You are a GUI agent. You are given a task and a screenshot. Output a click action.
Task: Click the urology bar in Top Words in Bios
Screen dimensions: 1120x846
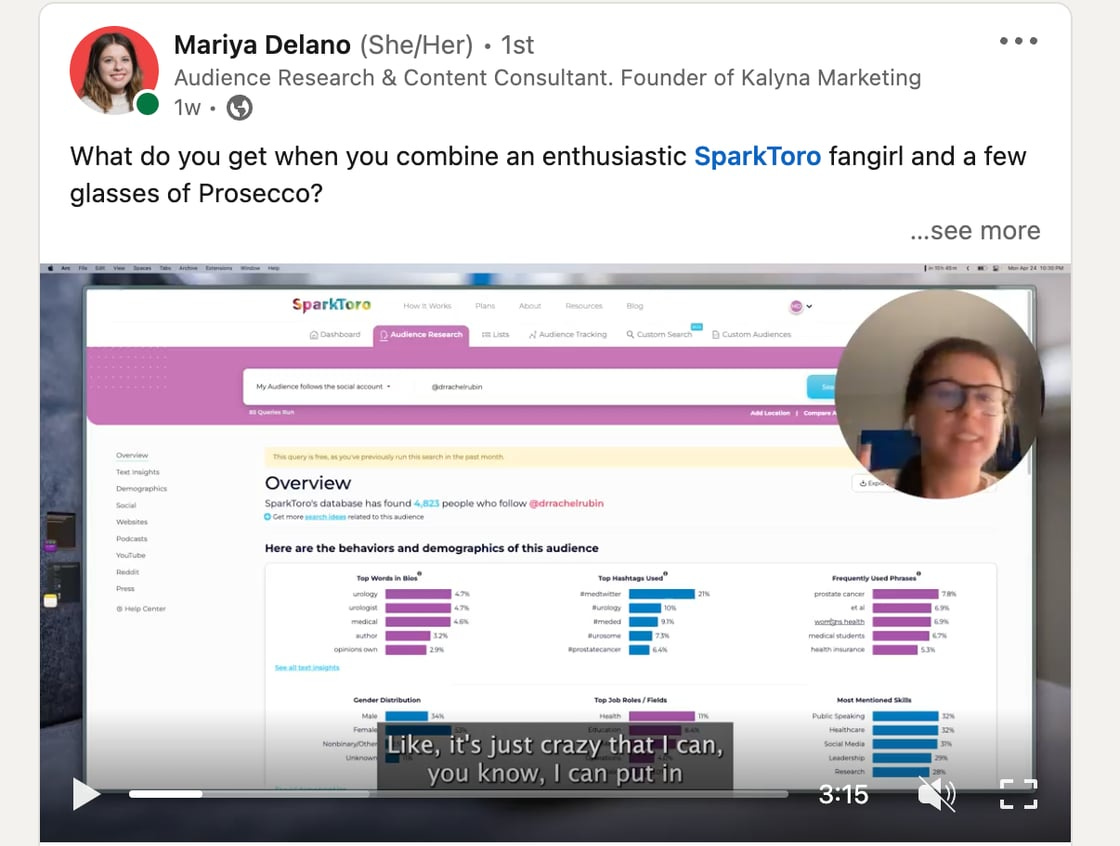(x=418, y=594)
